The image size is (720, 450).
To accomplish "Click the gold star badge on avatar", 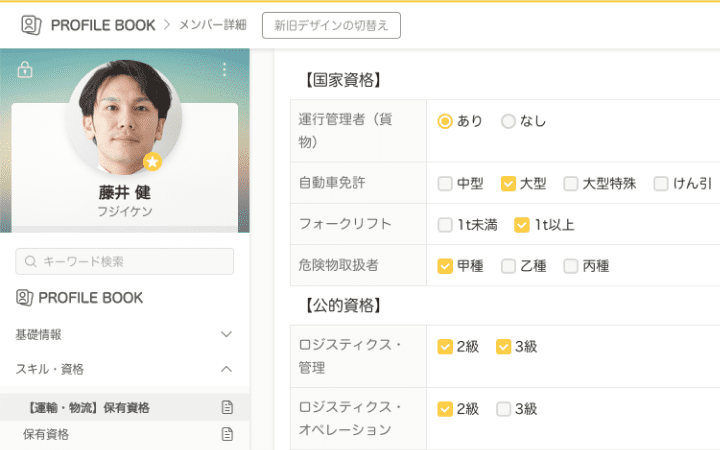I will (x=152, y=162).
